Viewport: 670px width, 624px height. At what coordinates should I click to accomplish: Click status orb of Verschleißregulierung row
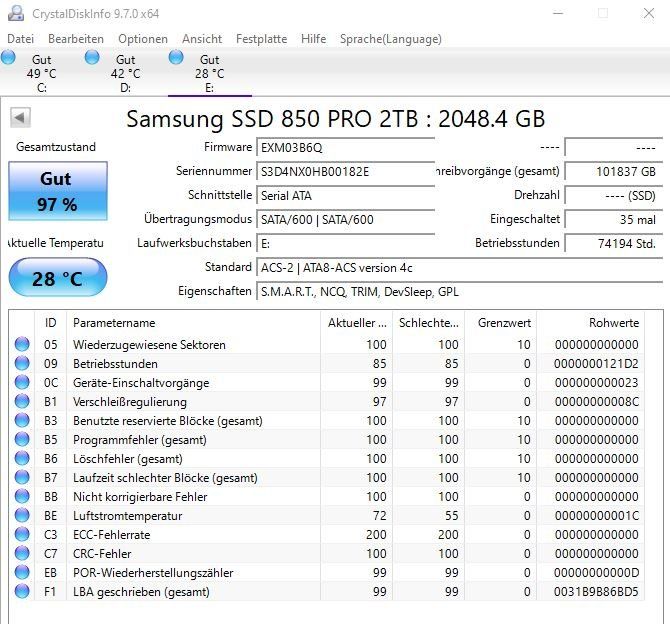point(22,401)
